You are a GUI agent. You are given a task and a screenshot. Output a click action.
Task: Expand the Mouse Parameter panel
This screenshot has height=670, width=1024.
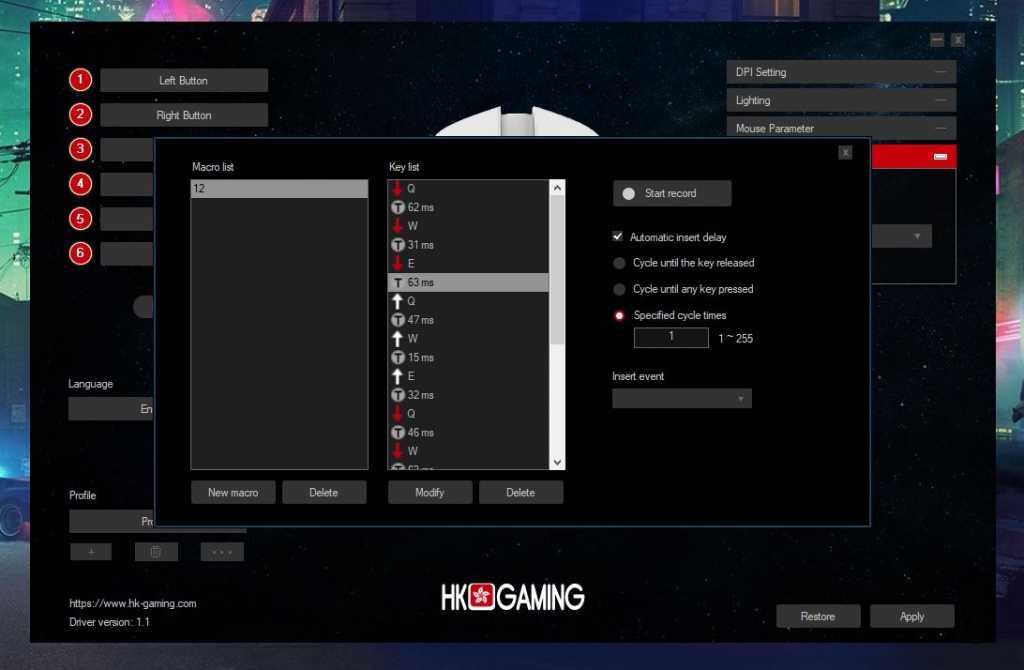point(841,129)
